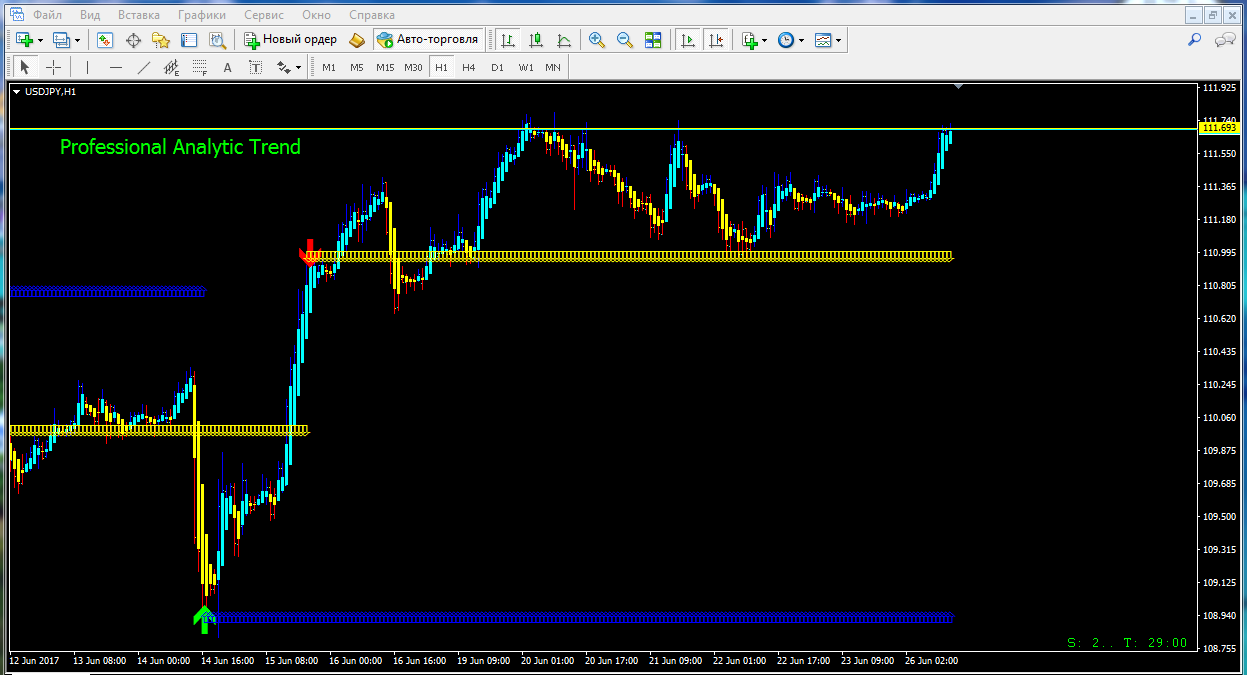Select the Trendline drawing tool
Image resolution: width=1247 pixels, height=675 pixels.
coord(143,67)
